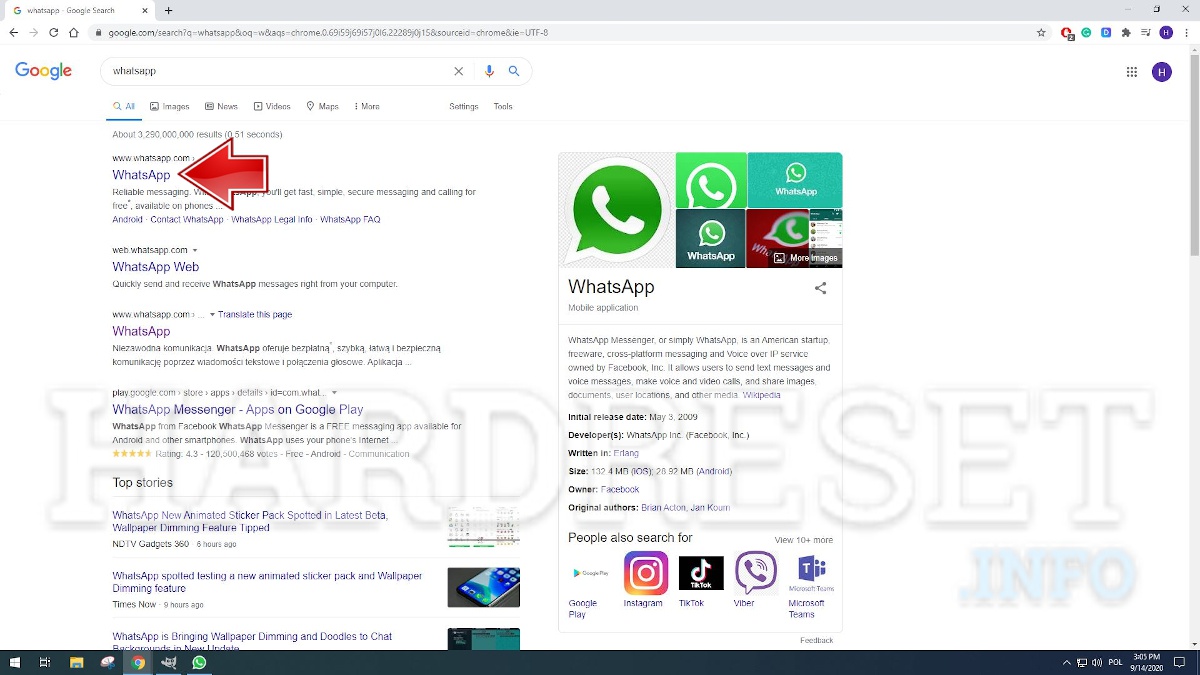Select Viber in People also search for
This screenshot has width=1200, height=675.
point(755,580)
